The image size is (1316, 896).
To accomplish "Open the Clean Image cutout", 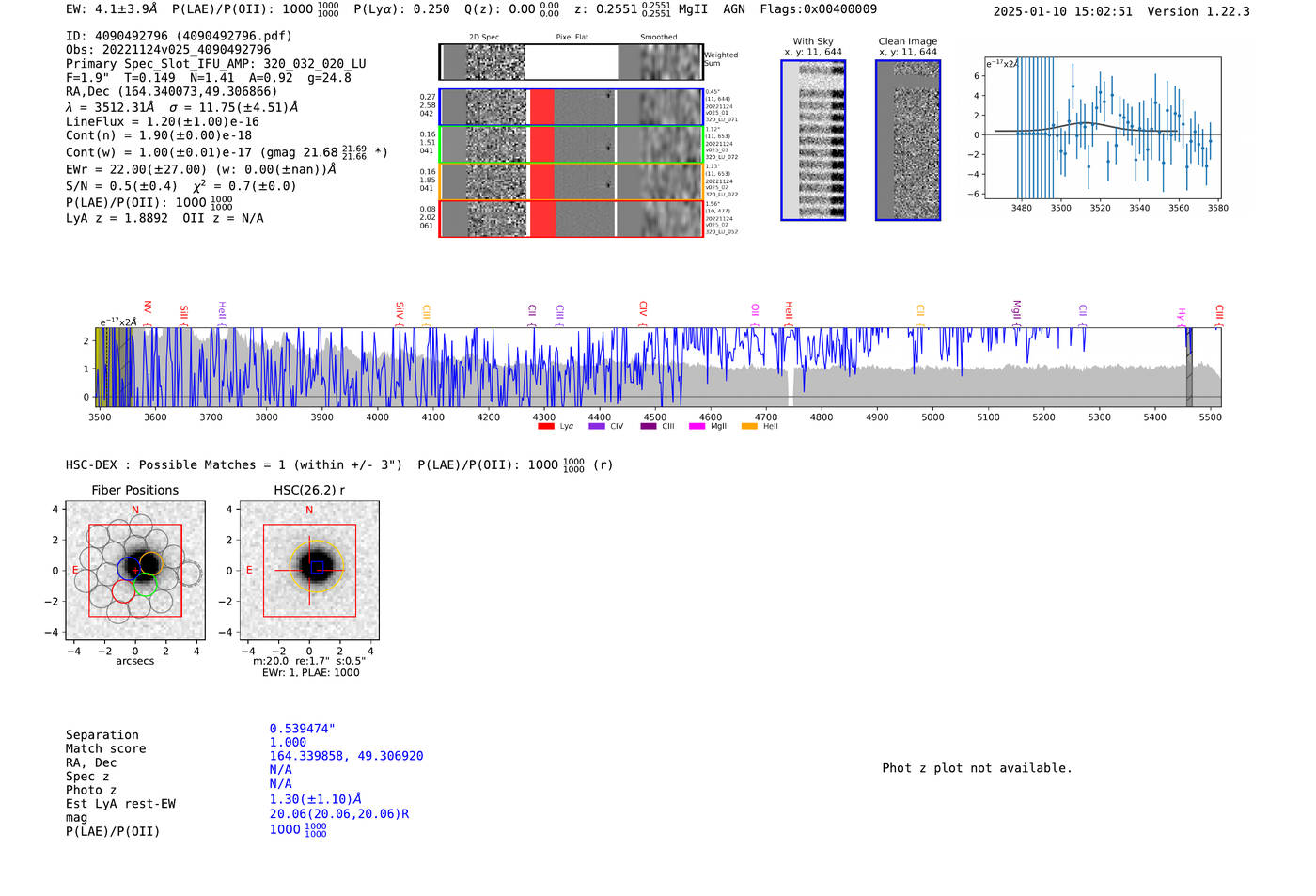I will point(908,140).
